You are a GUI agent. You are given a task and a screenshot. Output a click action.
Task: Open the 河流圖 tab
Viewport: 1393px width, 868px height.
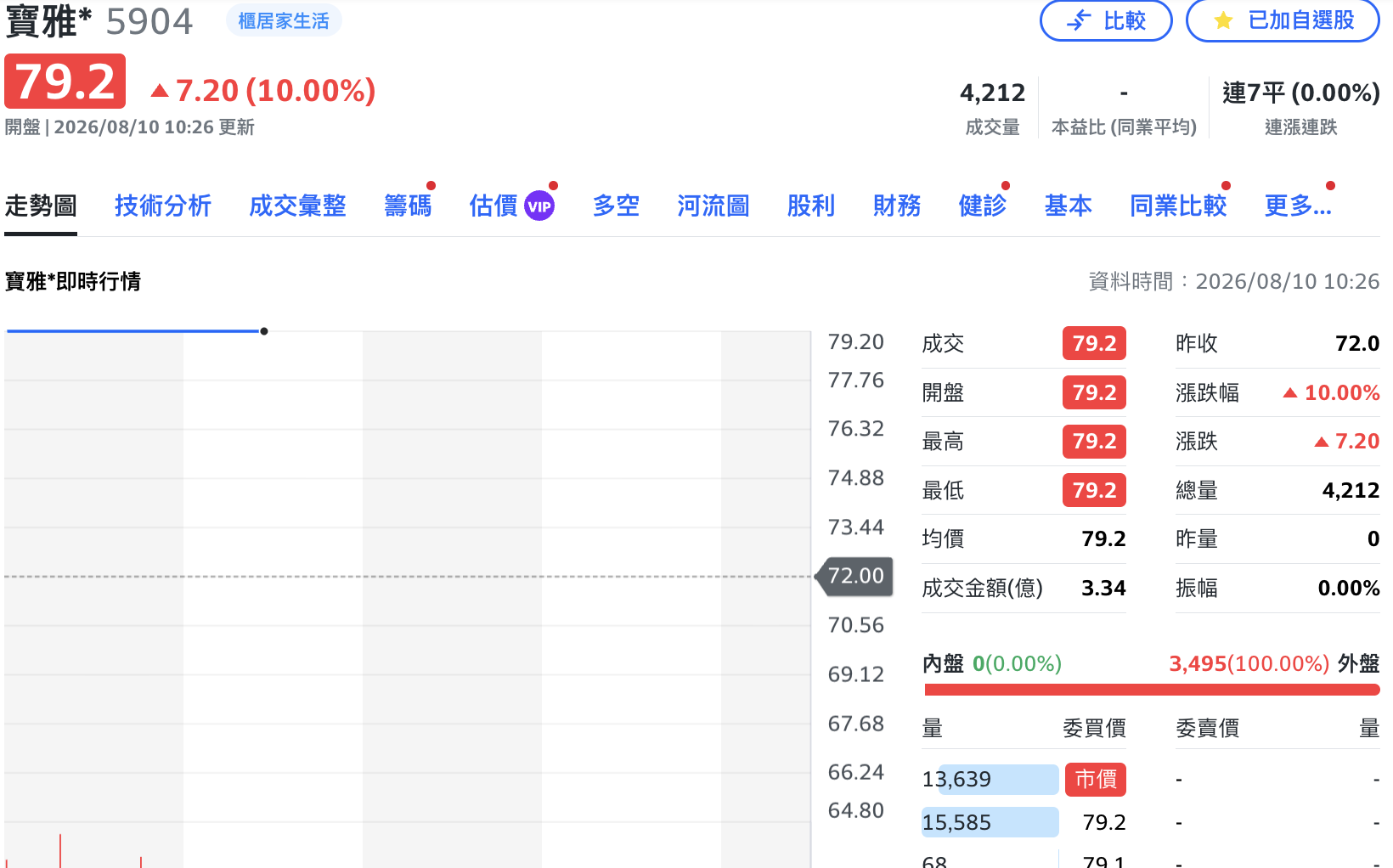tap(713, 206)
